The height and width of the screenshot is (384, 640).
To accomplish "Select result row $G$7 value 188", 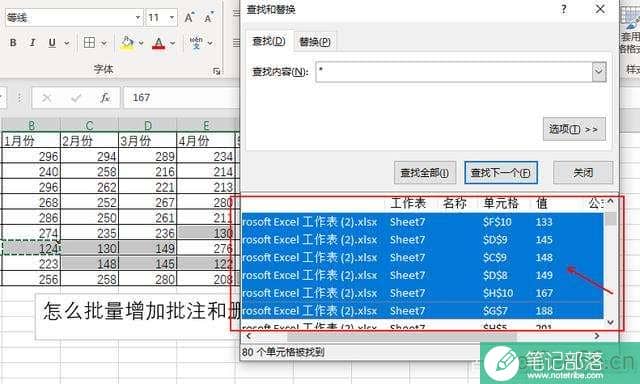I will coord(422,311).
